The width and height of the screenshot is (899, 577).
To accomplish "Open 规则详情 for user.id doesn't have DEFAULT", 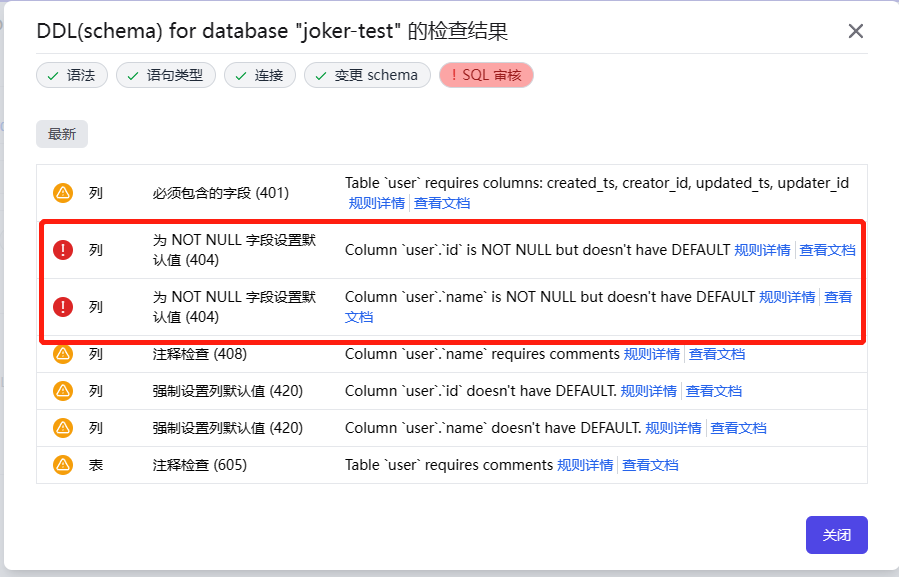I will 648,391.
